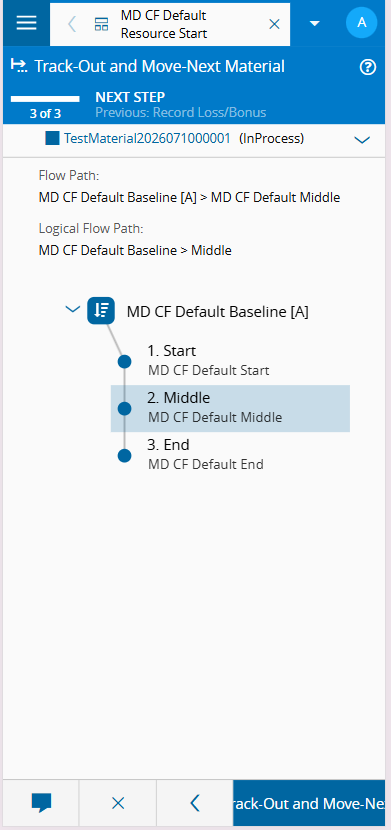The width and height of the screenshot is (391, 830).
Task: Click the 3 of 3 progress bar
Action: tap(46, 99)
